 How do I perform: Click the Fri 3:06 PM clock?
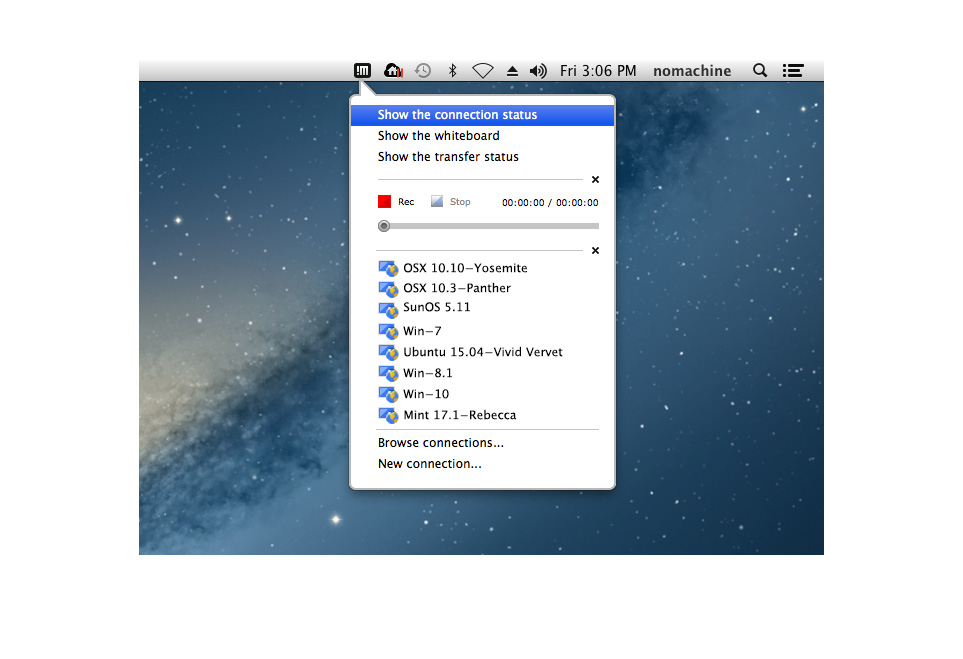pyautogui.click(x=598, y=71)
